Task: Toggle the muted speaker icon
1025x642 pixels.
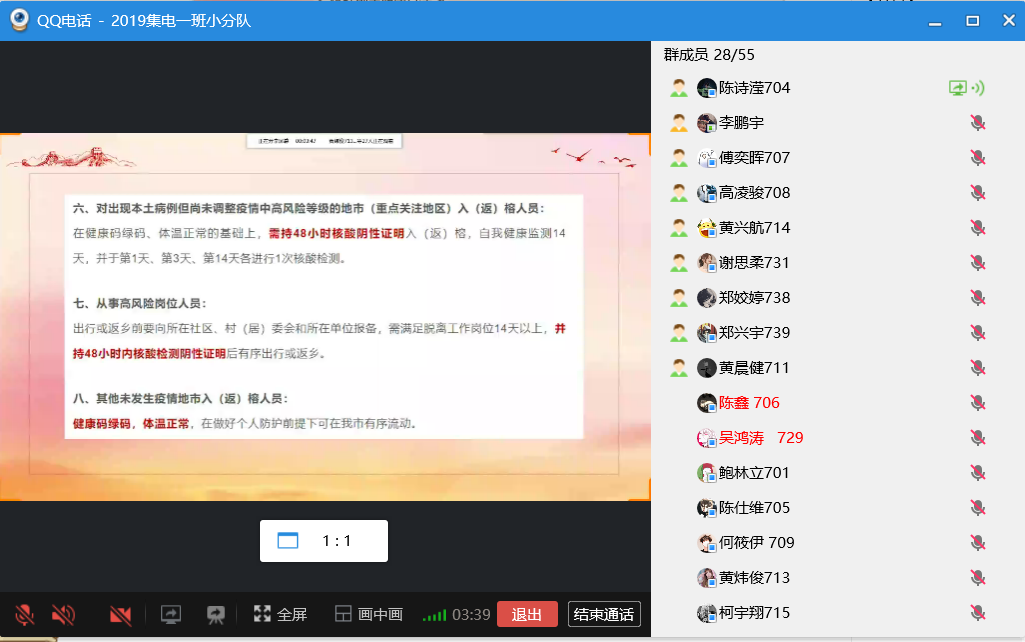Action: point(63,614)
